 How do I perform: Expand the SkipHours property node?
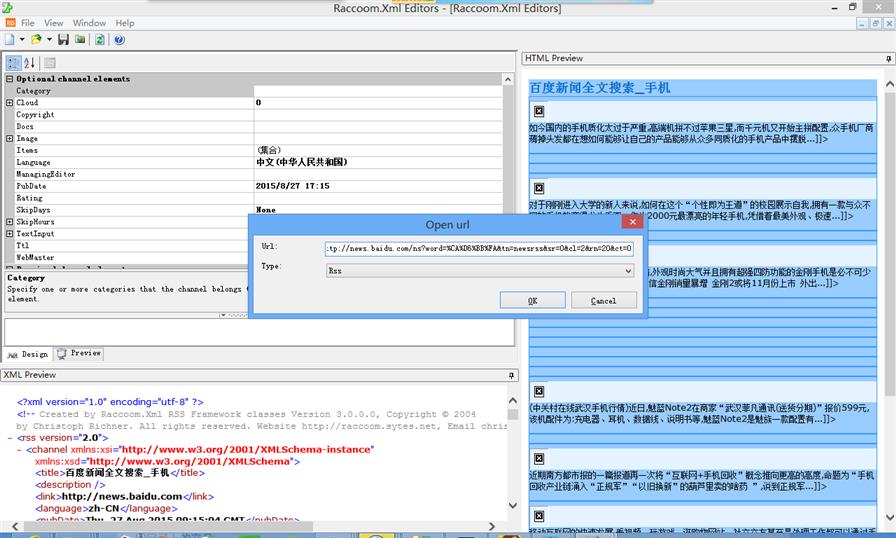click(x=10, y=222)
